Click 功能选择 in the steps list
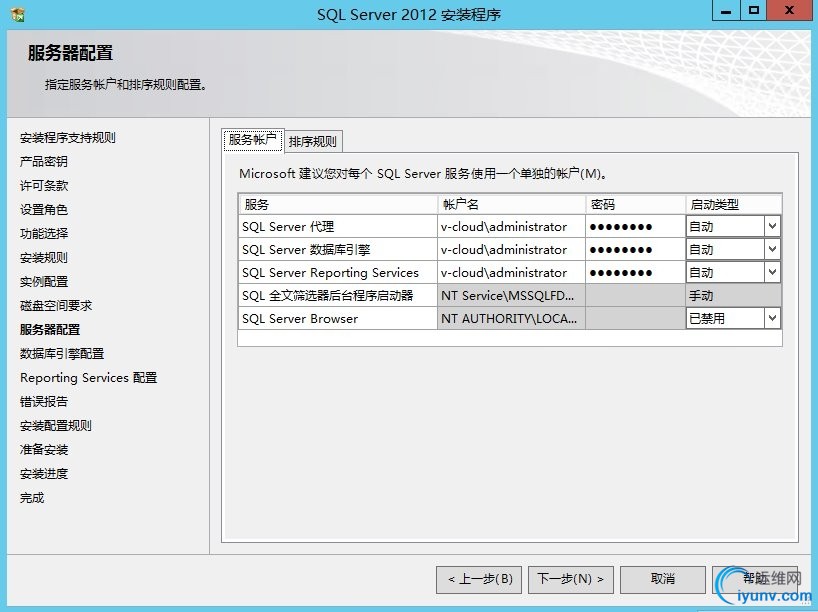Screen dimensions: 818x612 point(44,234)
